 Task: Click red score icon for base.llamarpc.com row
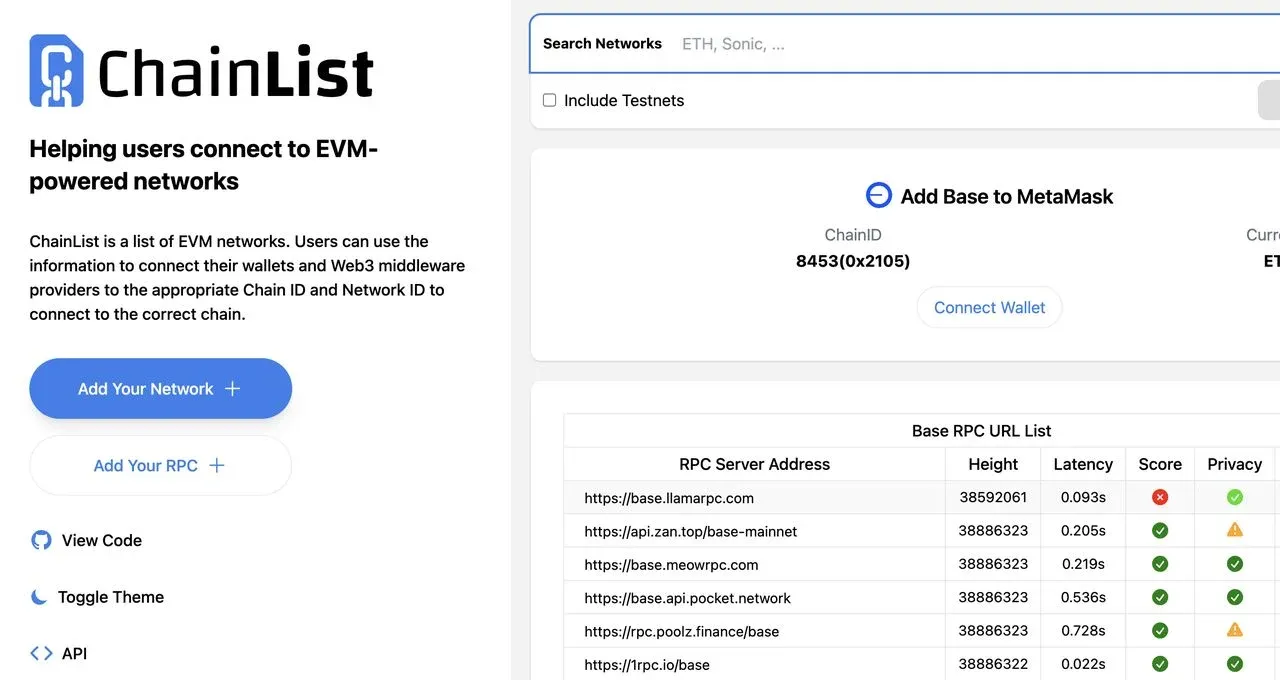coord(1159,496)
